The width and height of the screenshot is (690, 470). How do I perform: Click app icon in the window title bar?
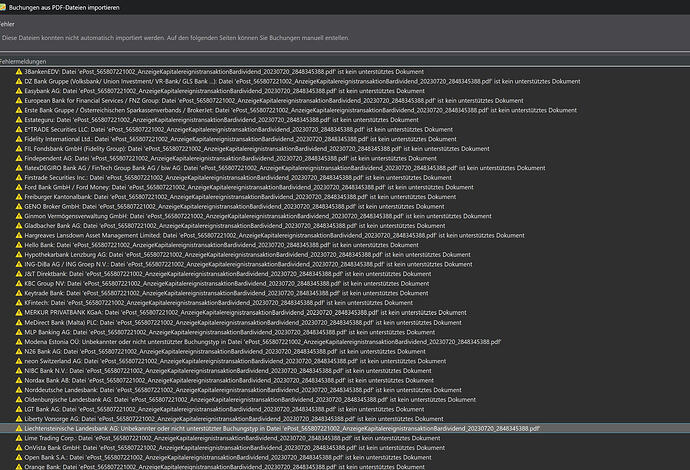pos(2,7)
